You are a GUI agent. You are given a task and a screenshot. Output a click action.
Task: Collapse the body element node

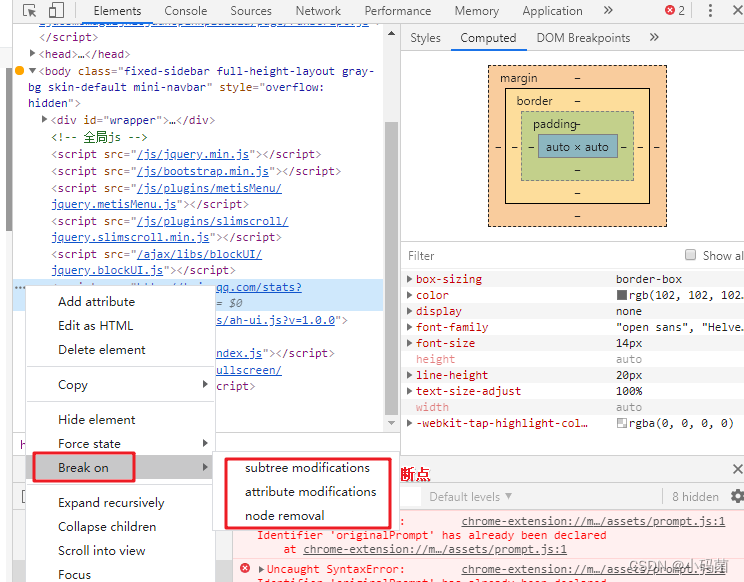coord(32,71)
